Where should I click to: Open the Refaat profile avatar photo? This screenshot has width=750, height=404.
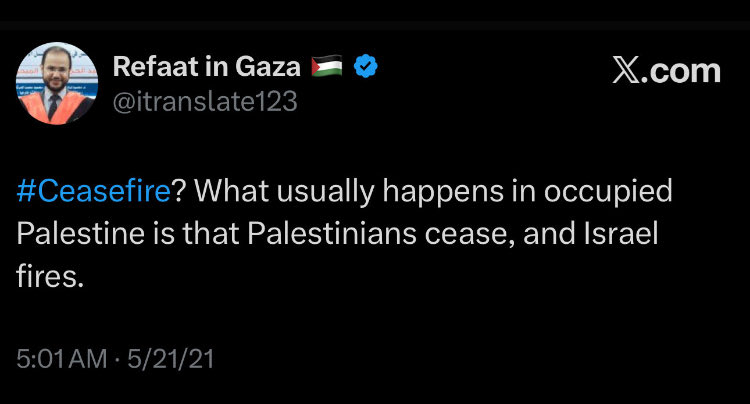56,84
